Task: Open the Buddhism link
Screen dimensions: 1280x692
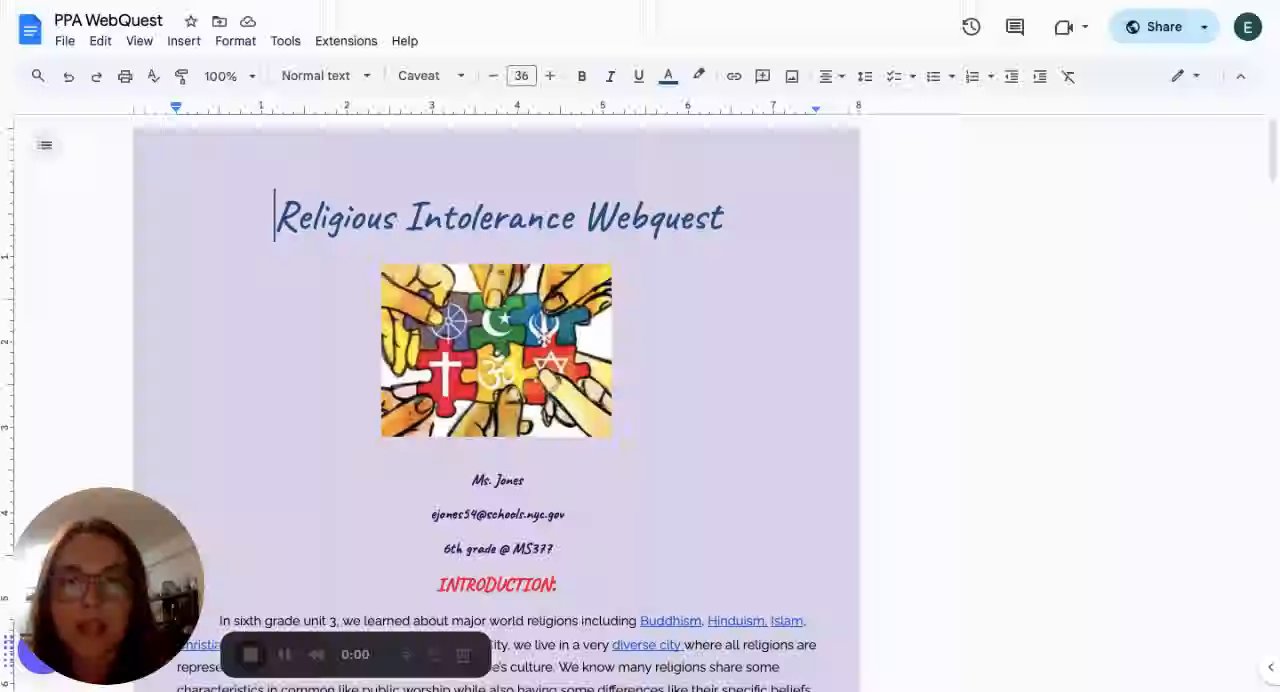Action: click(x=670, y=621)
